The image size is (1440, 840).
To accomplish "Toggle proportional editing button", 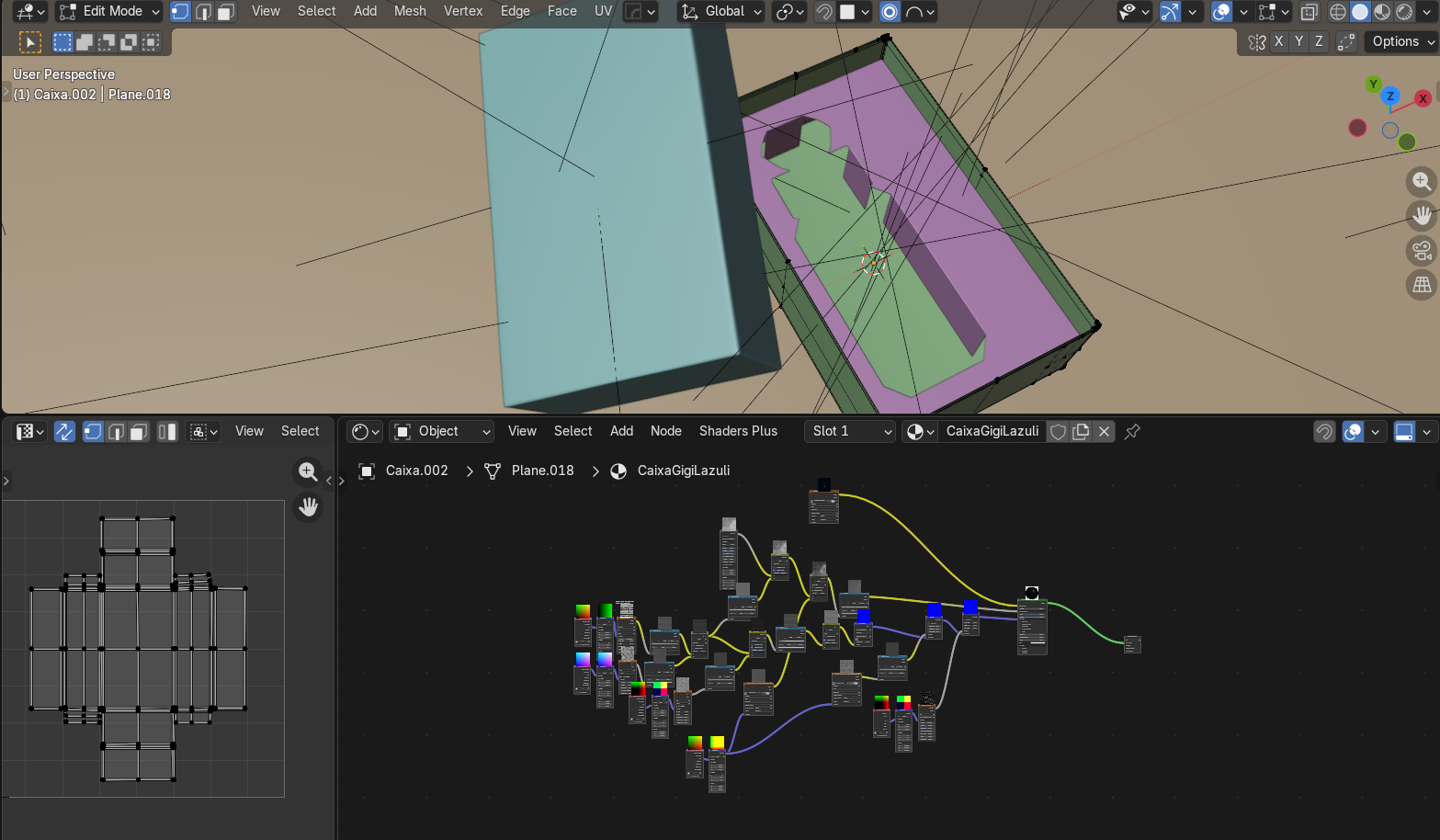I will tap(889, 12).
